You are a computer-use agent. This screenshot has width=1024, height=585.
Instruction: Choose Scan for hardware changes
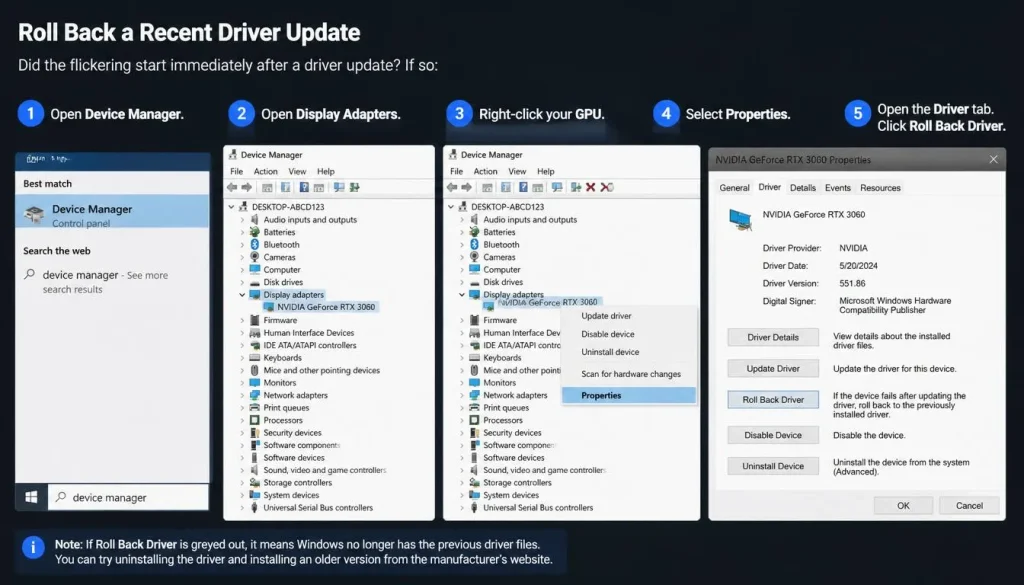(x=629, y=374)
